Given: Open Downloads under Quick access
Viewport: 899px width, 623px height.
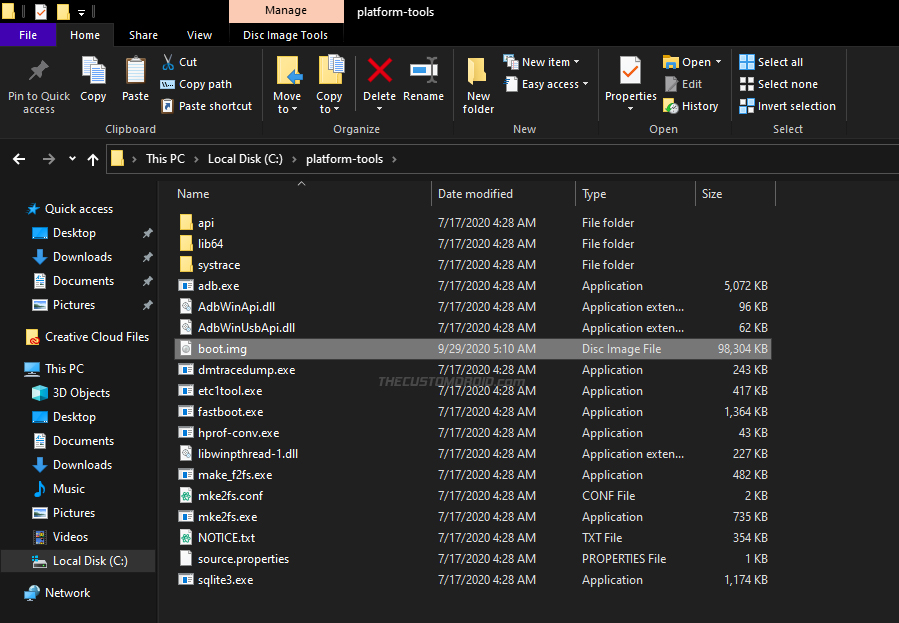Looking at the screenshot, I should tap(82, 257).
